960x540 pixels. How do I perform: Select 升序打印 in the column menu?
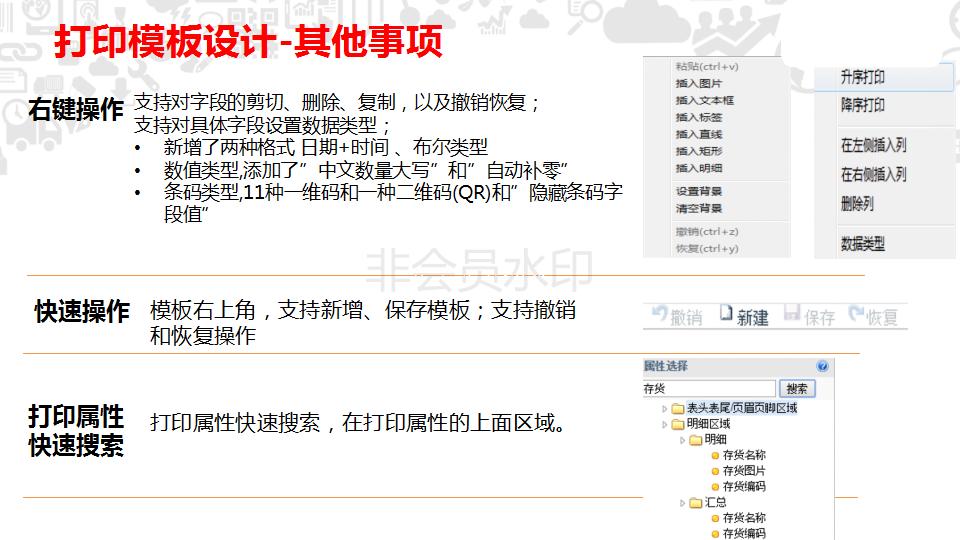862,77
